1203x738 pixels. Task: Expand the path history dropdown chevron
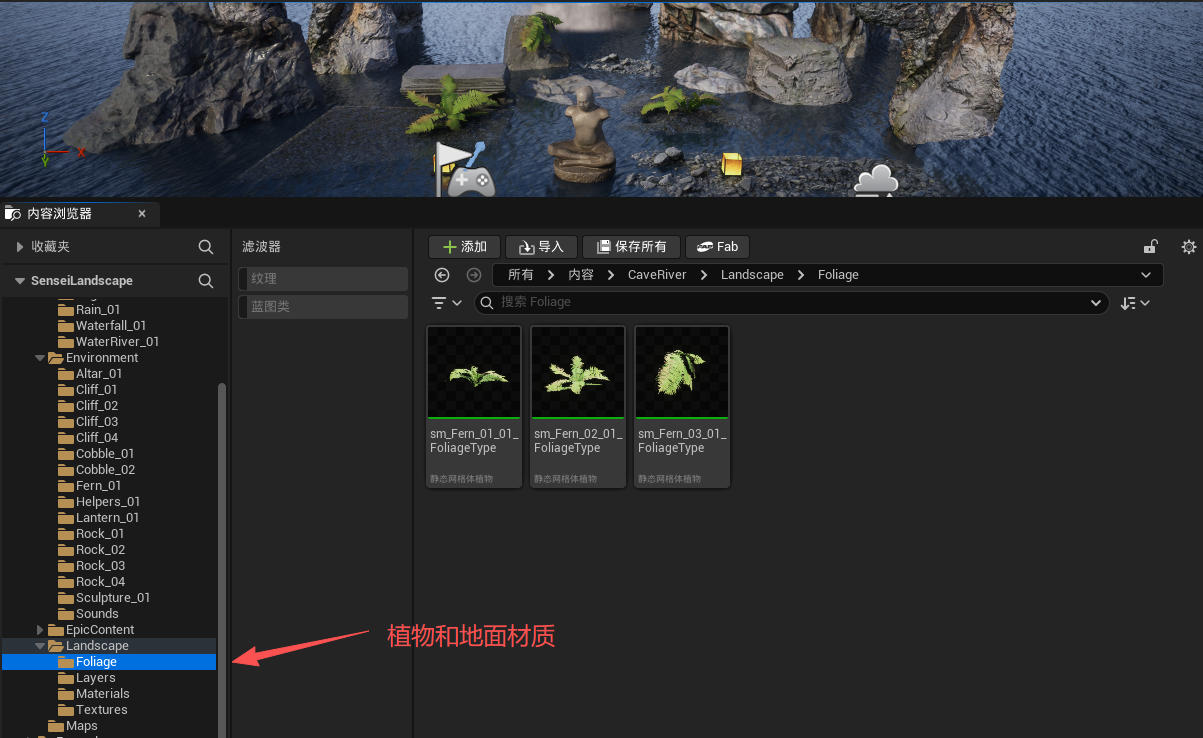(x=1146, y=275)
